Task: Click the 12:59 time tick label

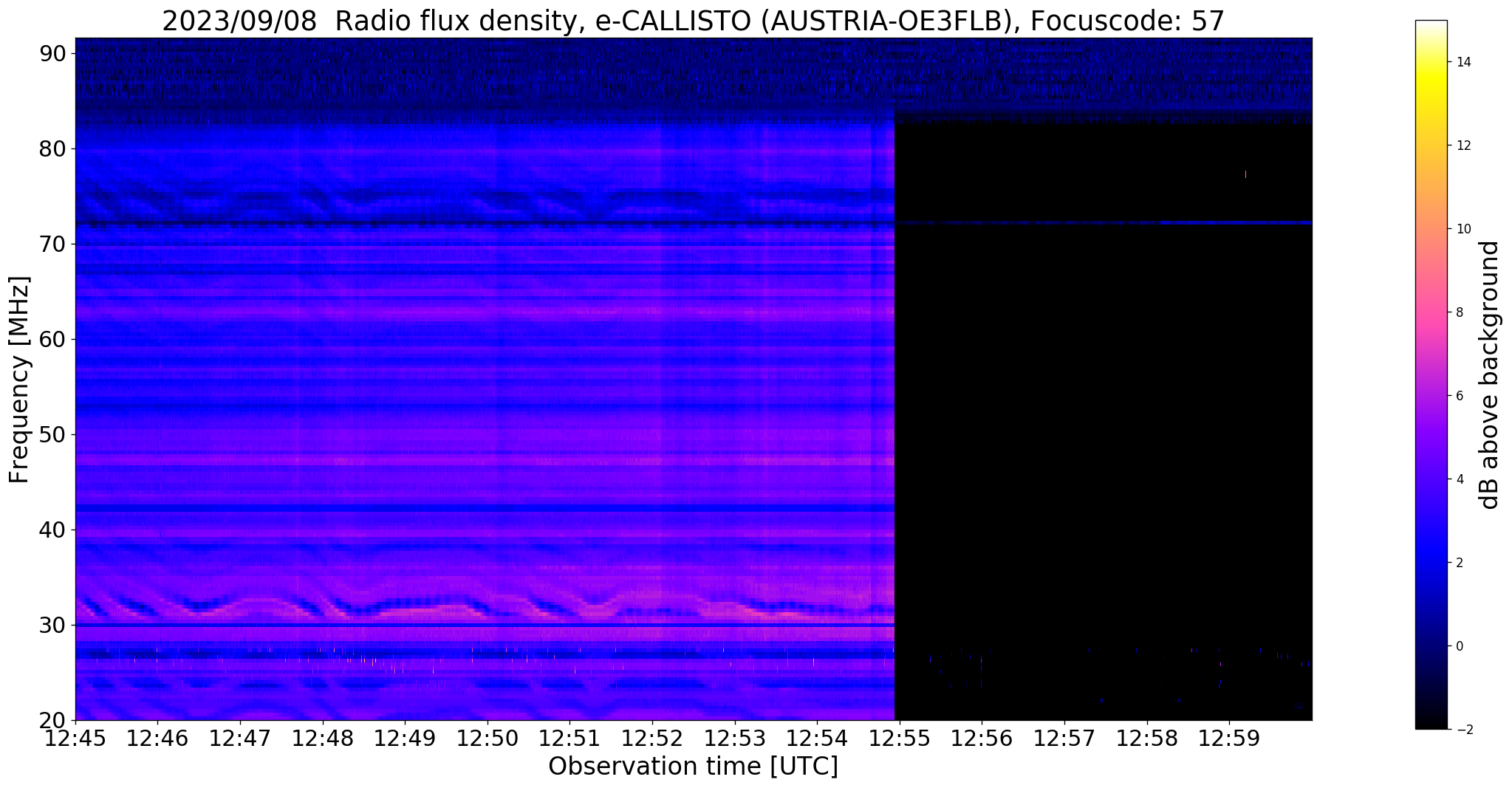Action: click(1229, 739)
